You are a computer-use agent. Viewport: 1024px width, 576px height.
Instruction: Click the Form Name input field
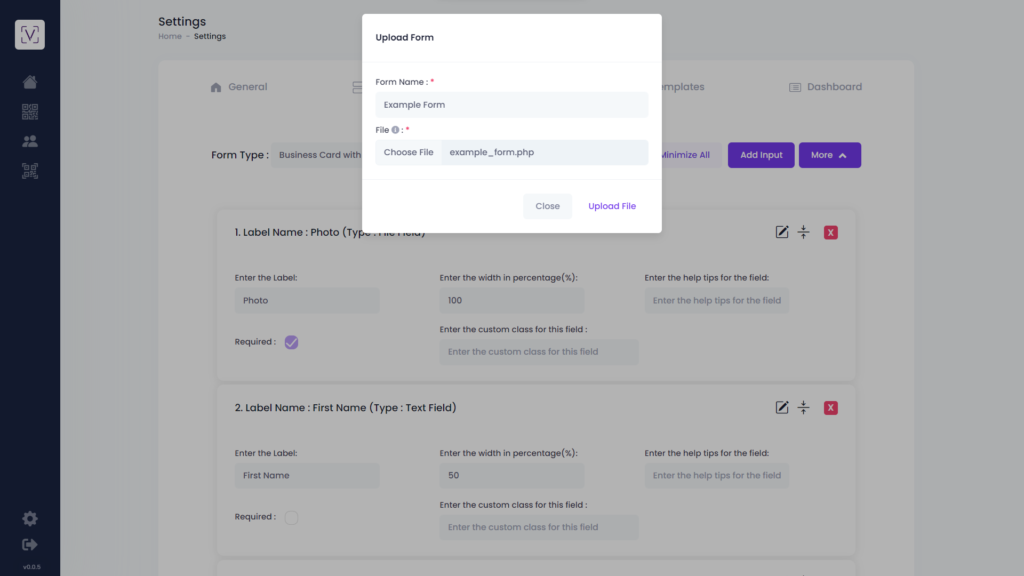pyautogui.click(x=512, y=105)
